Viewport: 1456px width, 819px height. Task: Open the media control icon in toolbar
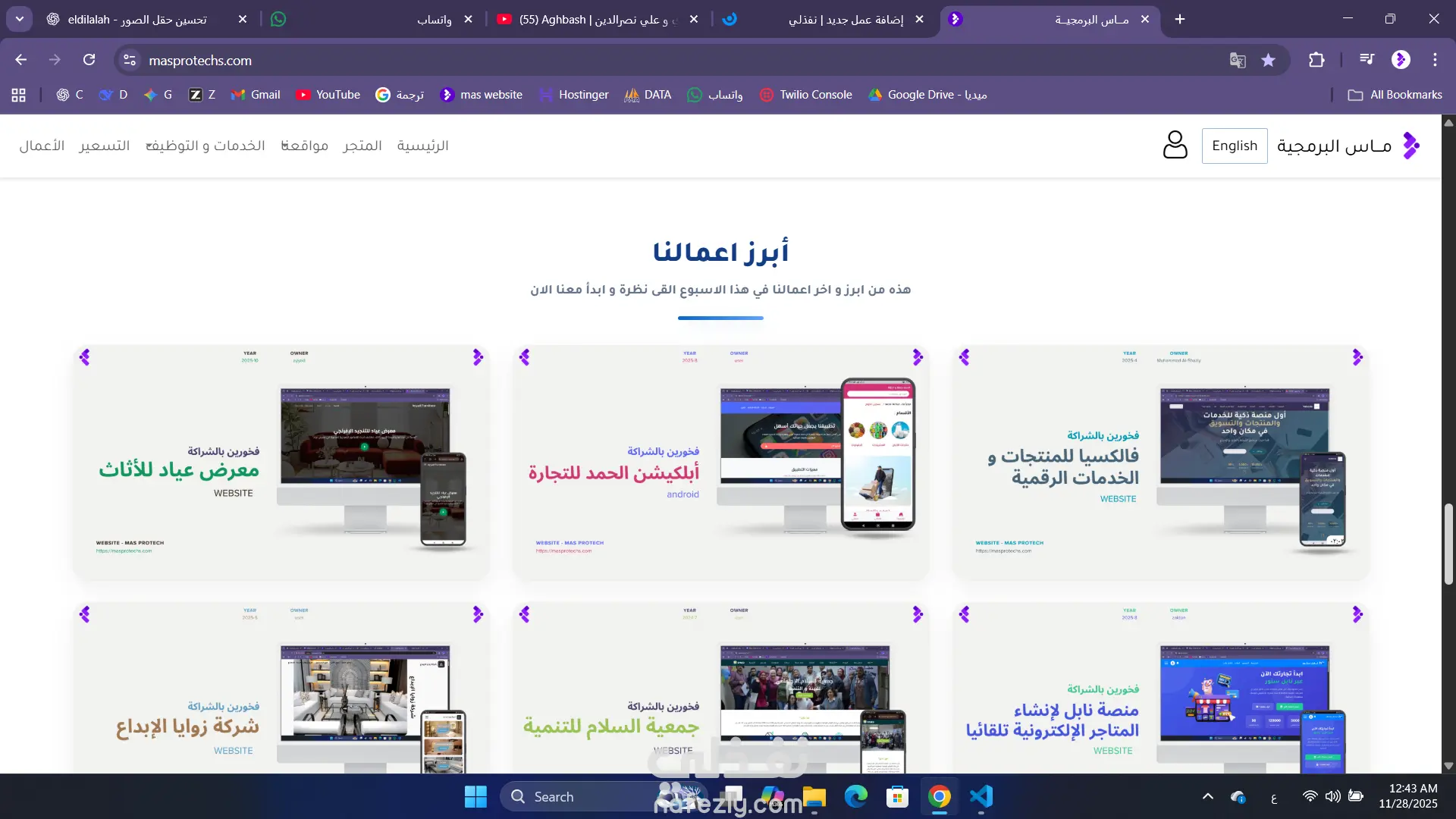1367,60
